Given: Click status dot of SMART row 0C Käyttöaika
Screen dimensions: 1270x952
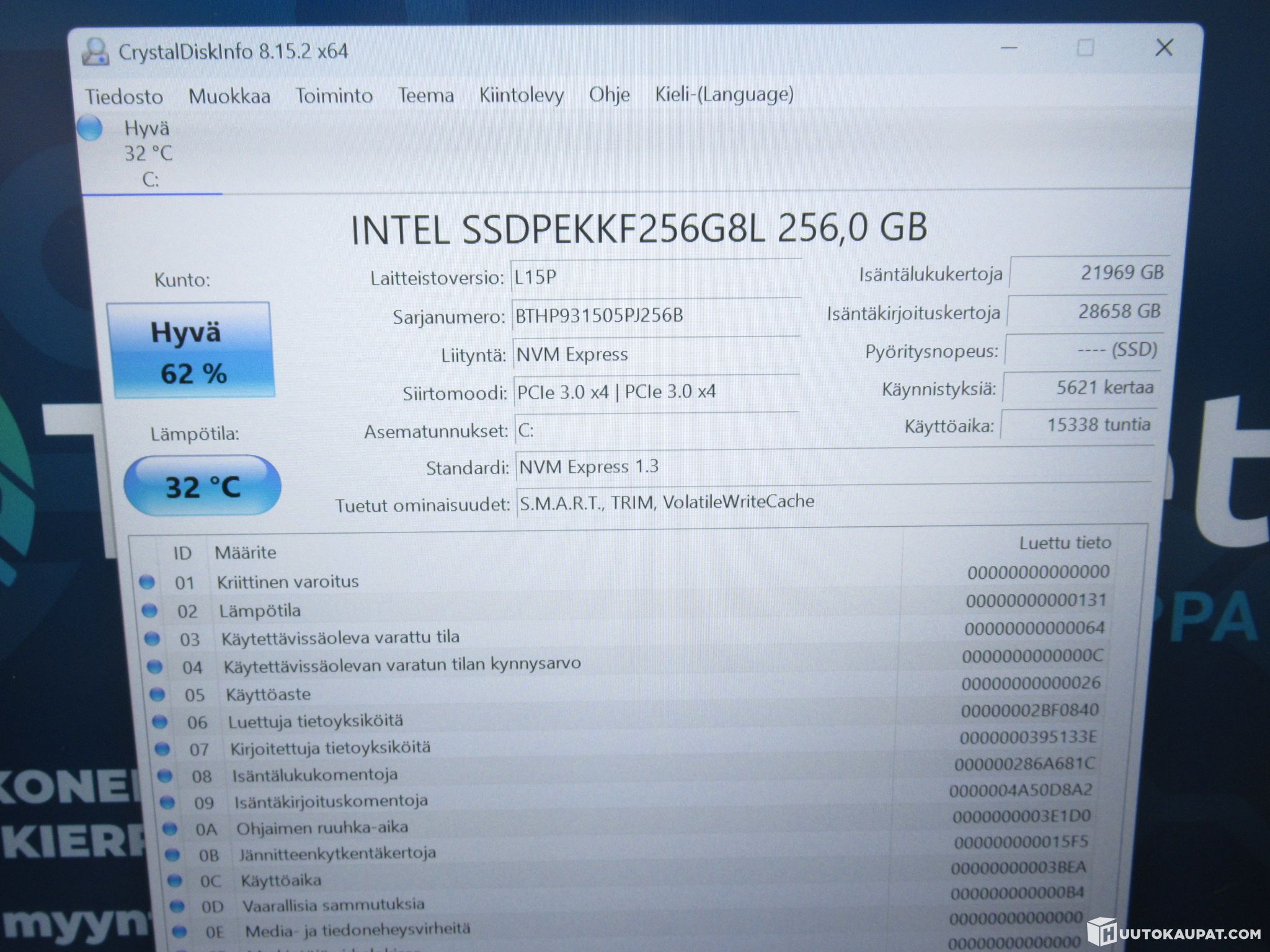Looking at the screenshot, I should point(174,880).
